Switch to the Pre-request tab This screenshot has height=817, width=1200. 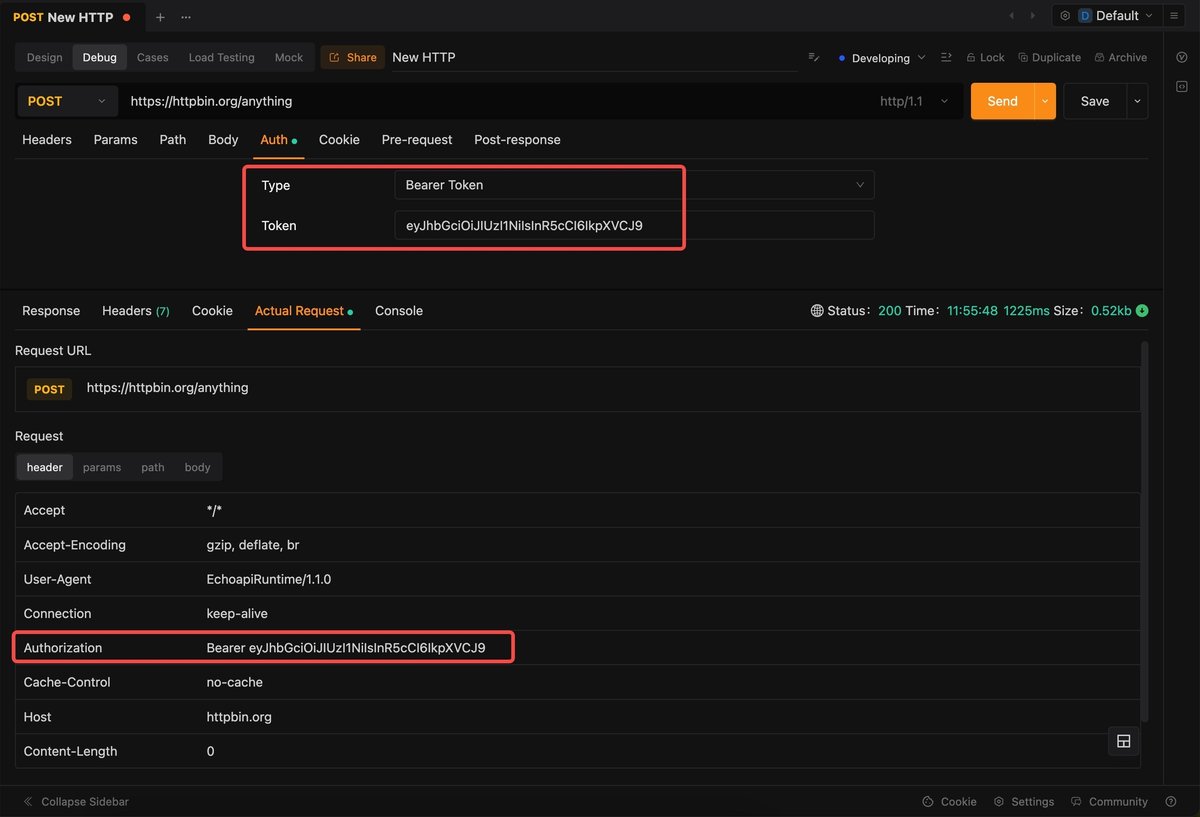(x=416, y=140)
